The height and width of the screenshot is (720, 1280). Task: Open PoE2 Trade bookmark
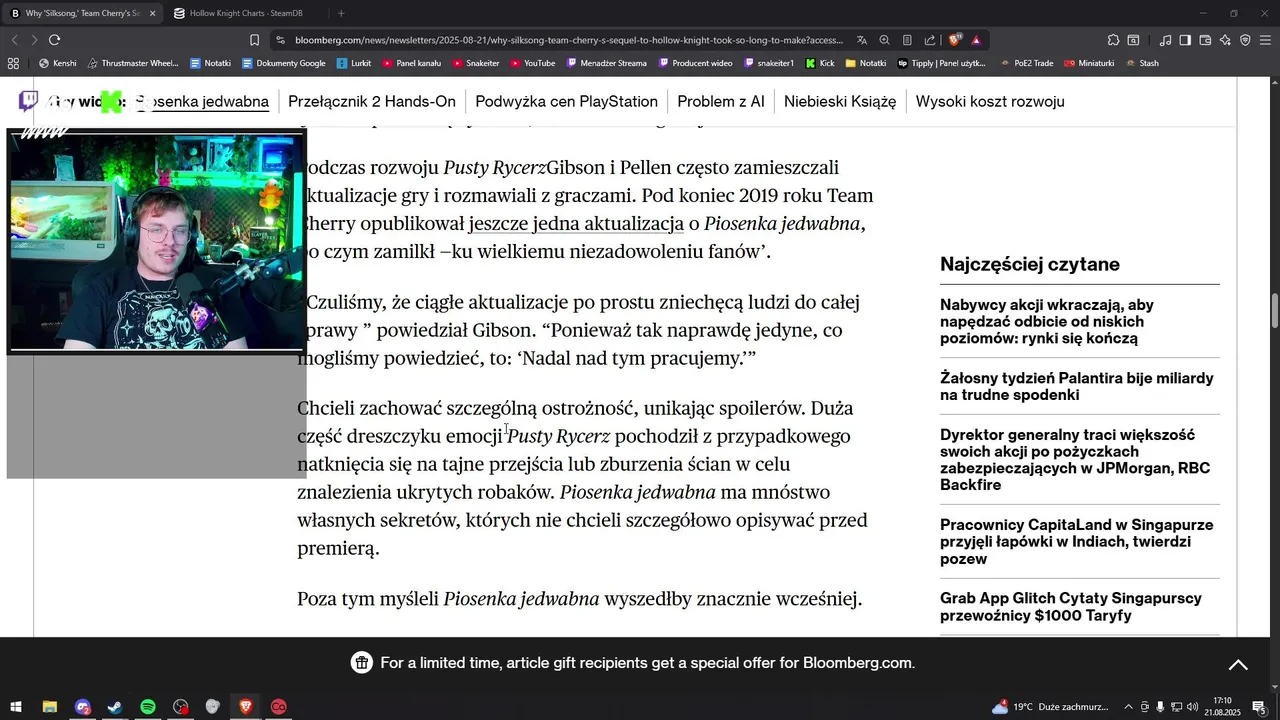tap(1026, 63)
